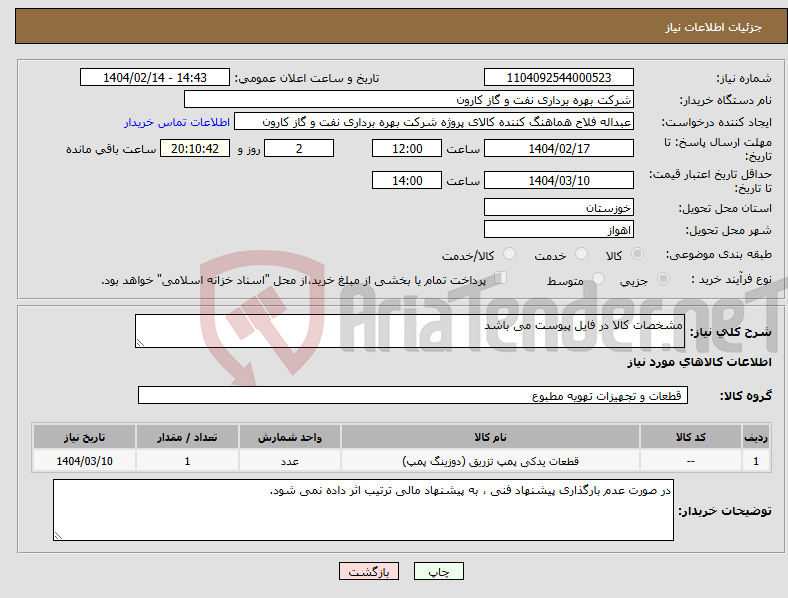Select the متوسط purchase type radio
Image resolution: width=788 pixels, height=598 pixels.
click(599, 278)
